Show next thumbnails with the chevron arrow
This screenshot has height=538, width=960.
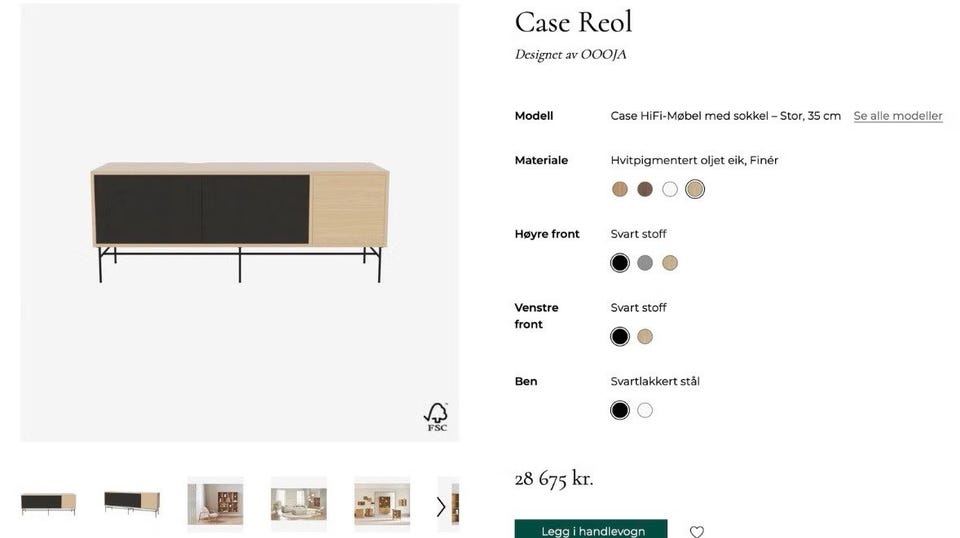[x=441, y=506]
